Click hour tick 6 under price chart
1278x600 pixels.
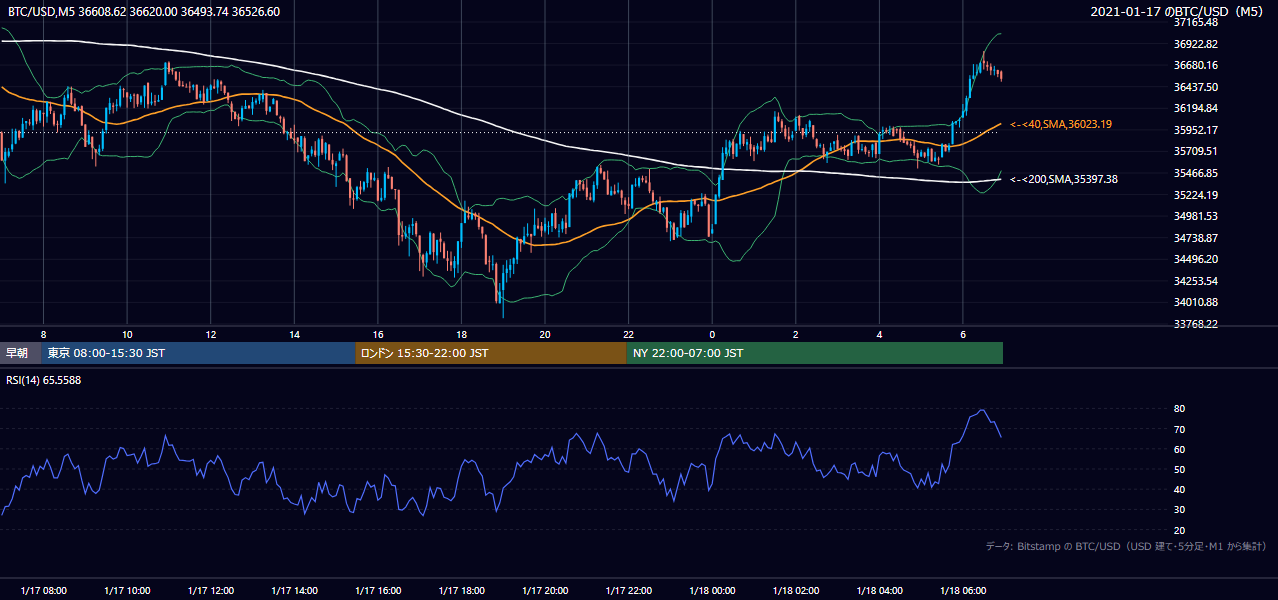click(963, 334)
